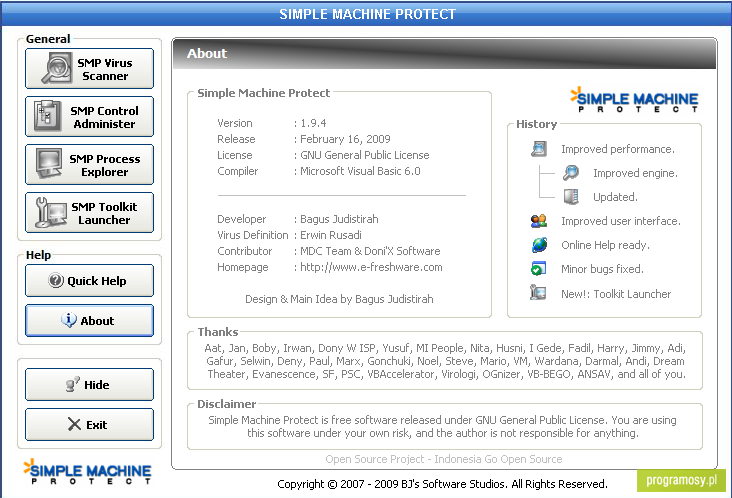Select the About button in sidebar
Image resolution: width=732 pixels, height=498 pixels.
point(89,321)
